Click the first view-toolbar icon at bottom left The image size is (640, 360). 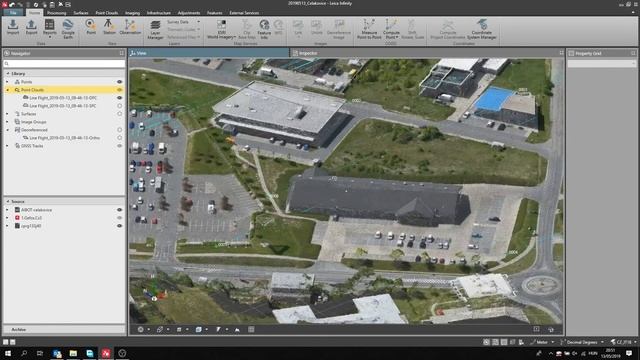tap(140, 329)
